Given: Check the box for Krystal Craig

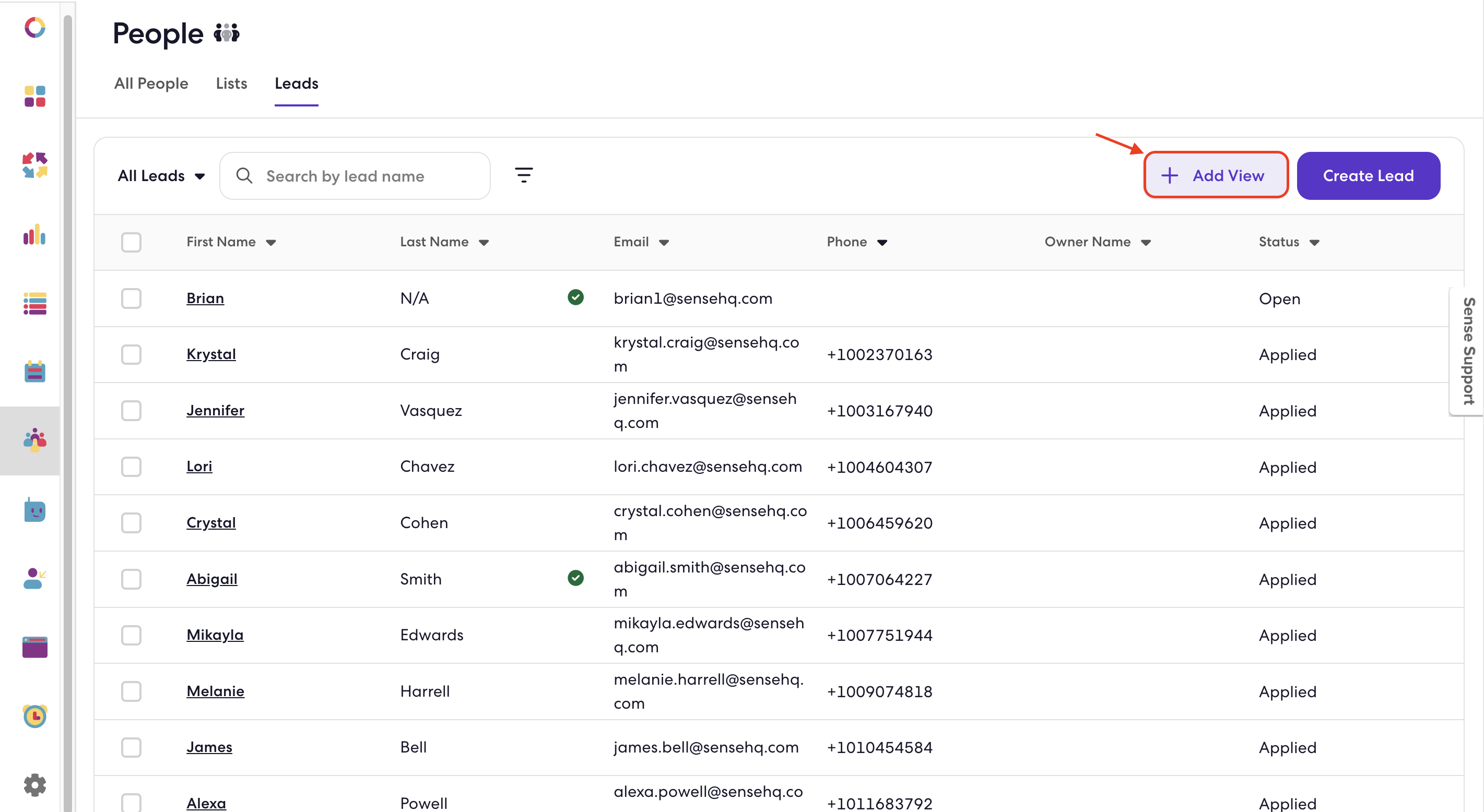Looking at the screenshot, I should click(132, 354).
